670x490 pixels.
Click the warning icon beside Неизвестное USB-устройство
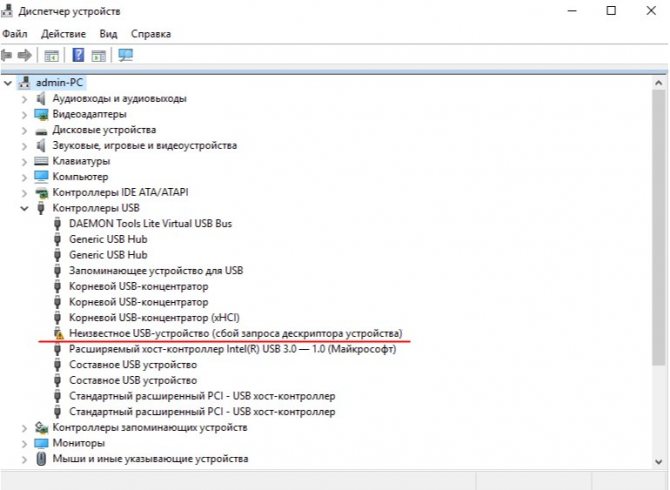tap(58, 333)
